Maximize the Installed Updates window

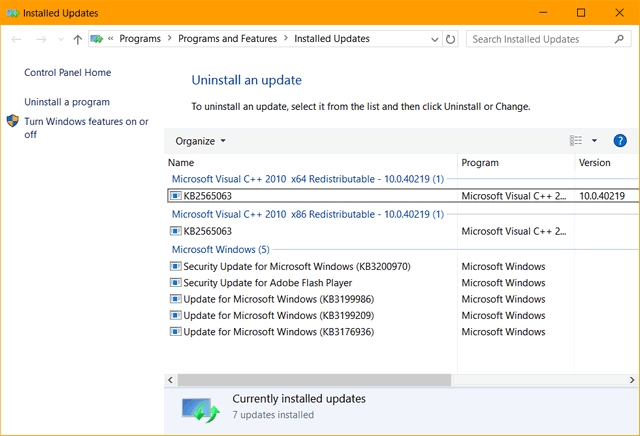581,13
